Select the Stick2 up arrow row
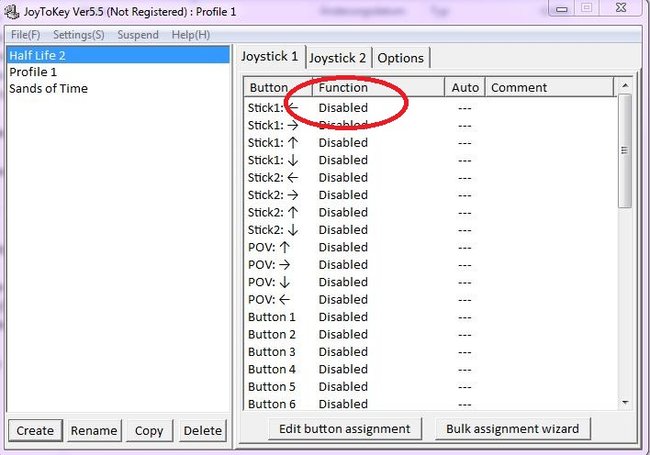Viewport: 650px width, 455px height. tap(430, 212)
